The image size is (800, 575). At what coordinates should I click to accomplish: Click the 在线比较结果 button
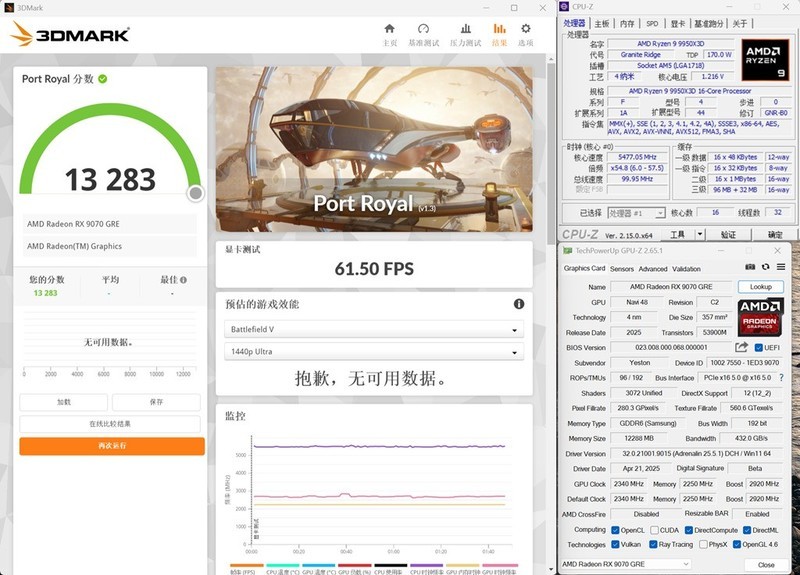tap(110, 424)
